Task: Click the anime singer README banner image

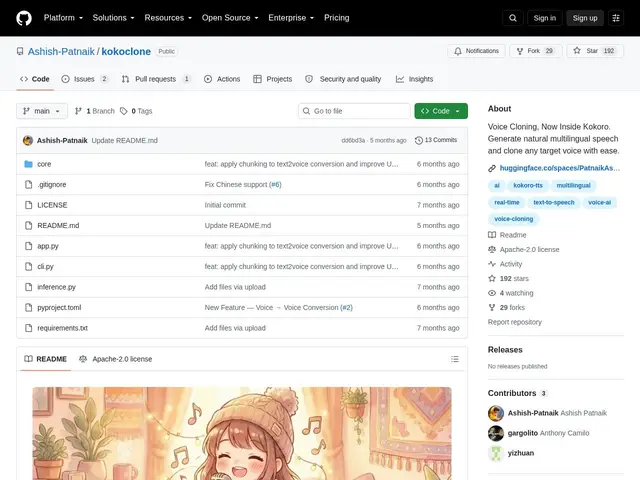Action: 242,433
